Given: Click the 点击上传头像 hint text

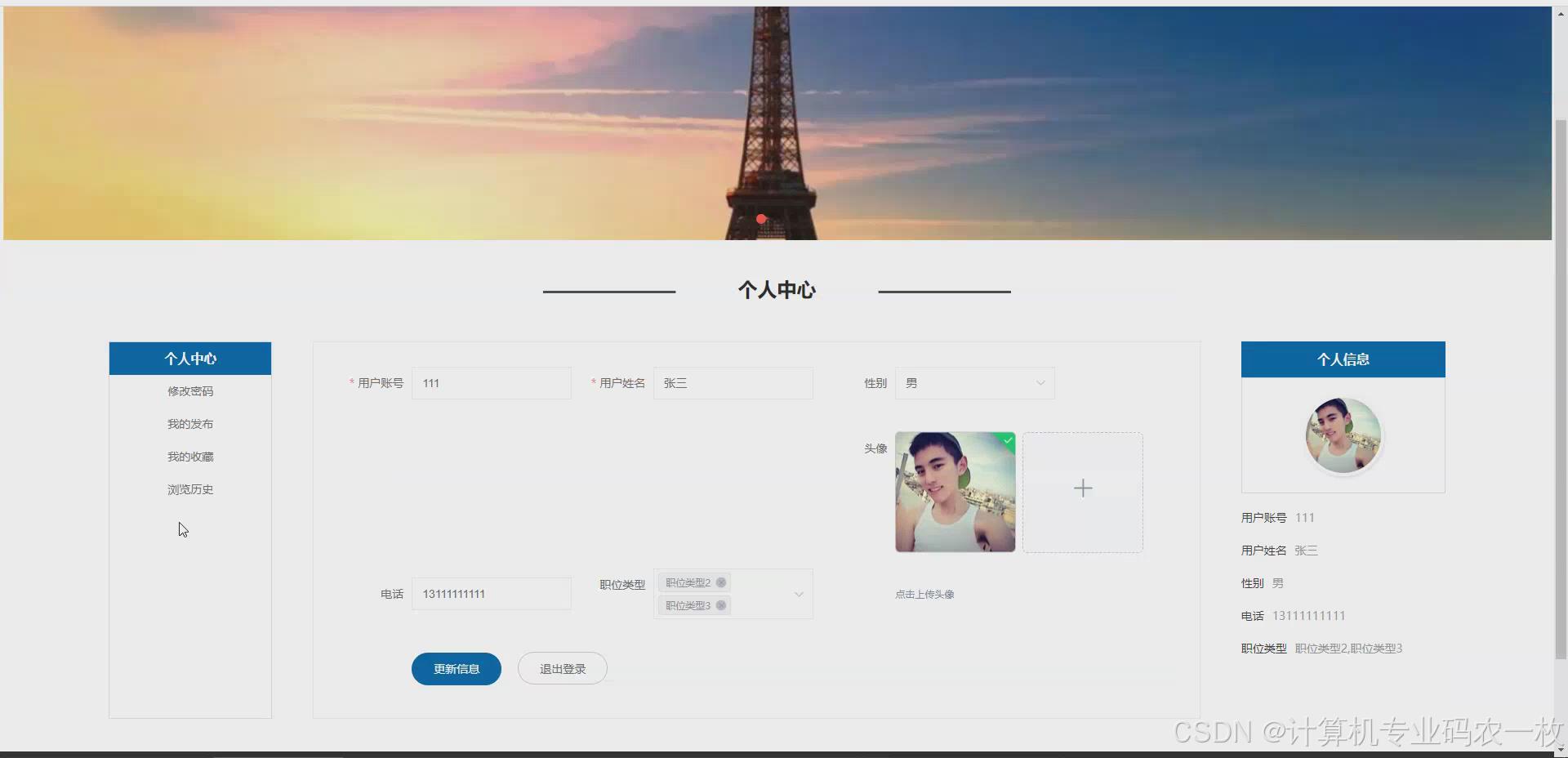Looking at the screenshot, I should point(924,594).
